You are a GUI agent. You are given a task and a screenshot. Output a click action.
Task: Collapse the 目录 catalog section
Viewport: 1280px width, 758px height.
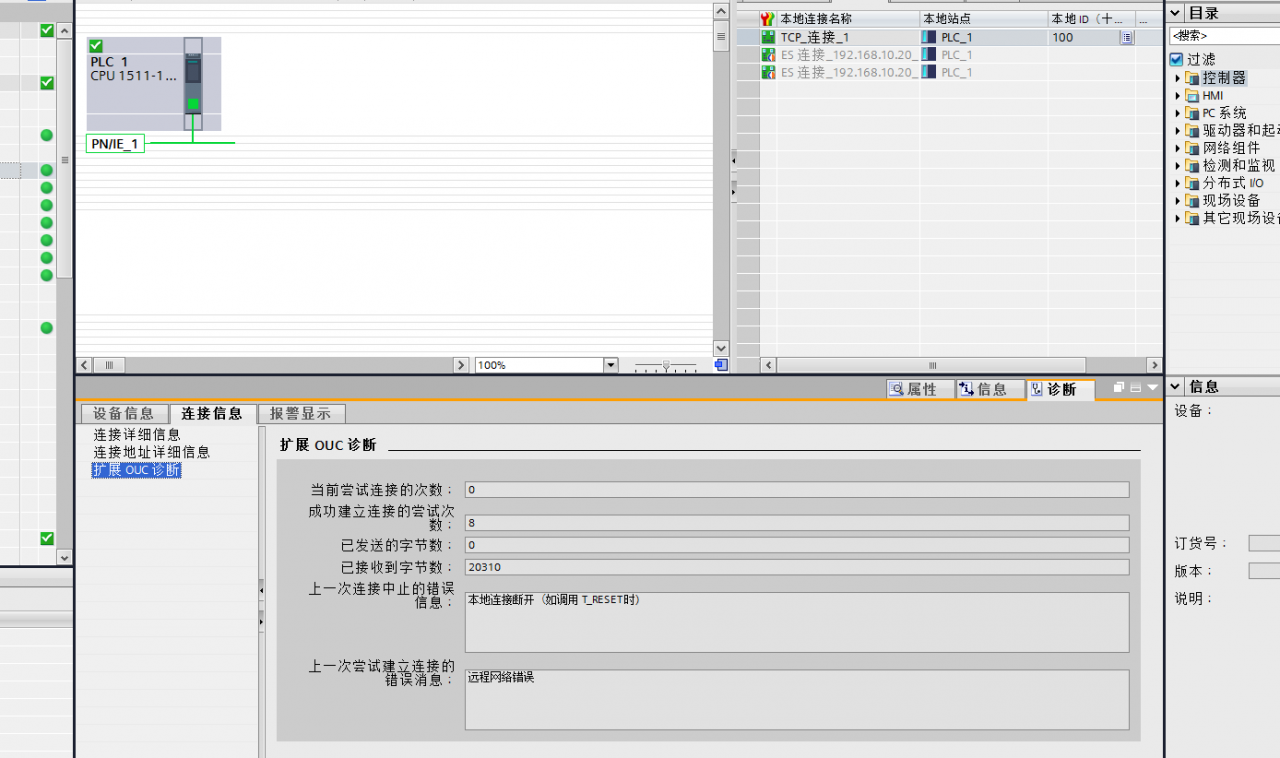pos(1176,13)
